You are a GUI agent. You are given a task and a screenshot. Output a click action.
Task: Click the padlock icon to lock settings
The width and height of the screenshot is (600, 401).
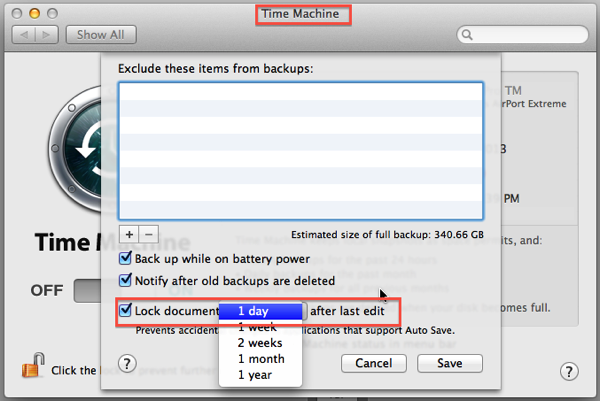coord(34,365)
